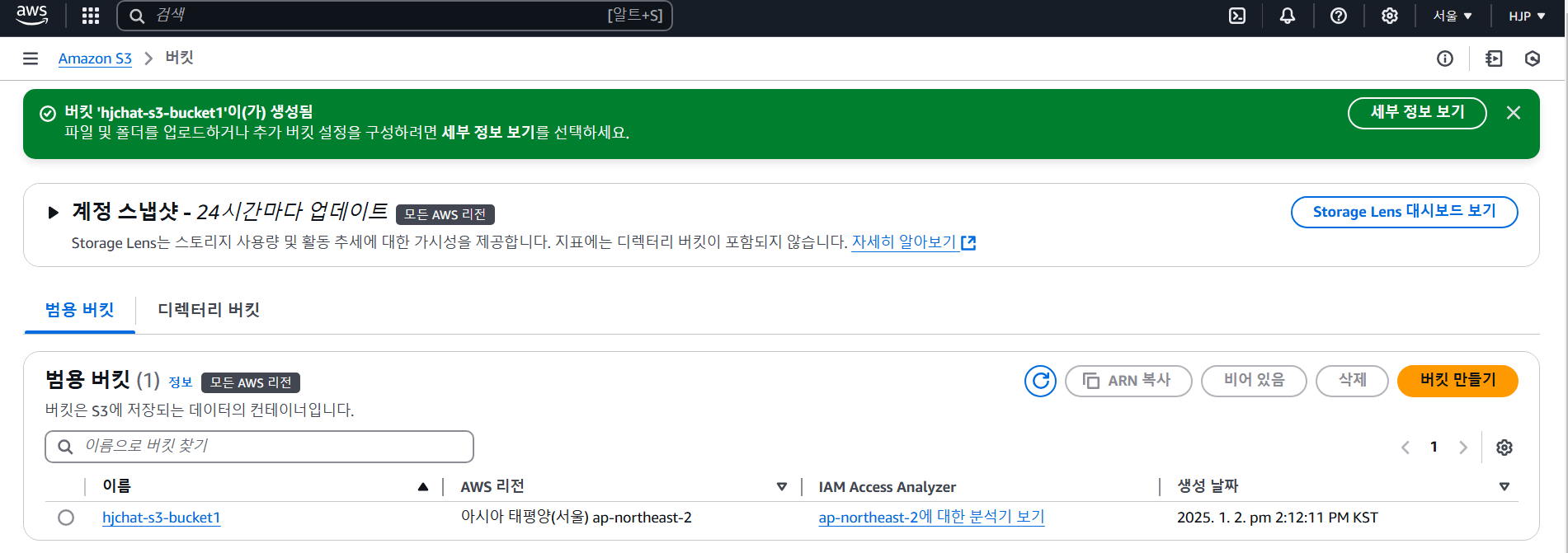Screen dimensions: 1568x553
Task: Click the 삭제 button
Action: tap(1352, 381)
